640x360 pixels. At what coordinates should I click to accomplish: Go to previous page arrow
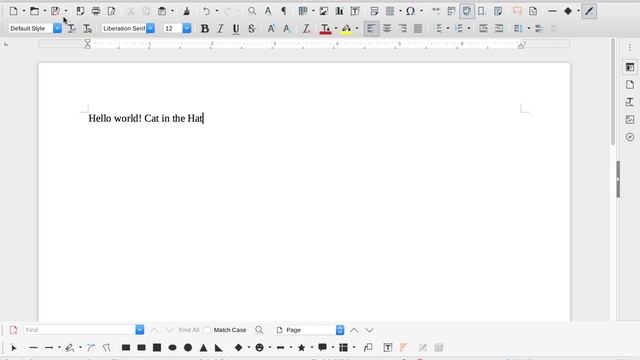[x=354, y=330]
